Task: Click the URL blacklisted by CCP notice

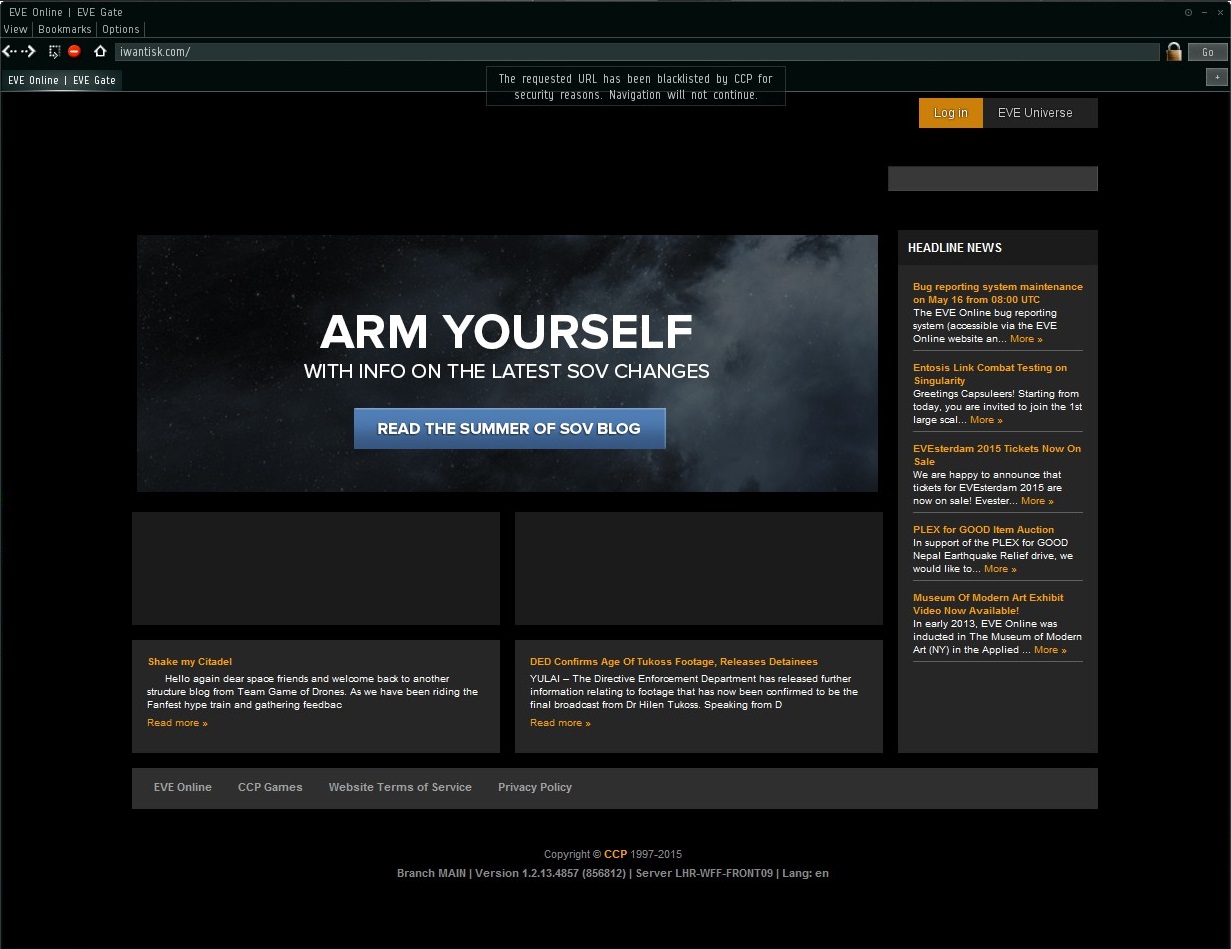Action: (636, 87)
